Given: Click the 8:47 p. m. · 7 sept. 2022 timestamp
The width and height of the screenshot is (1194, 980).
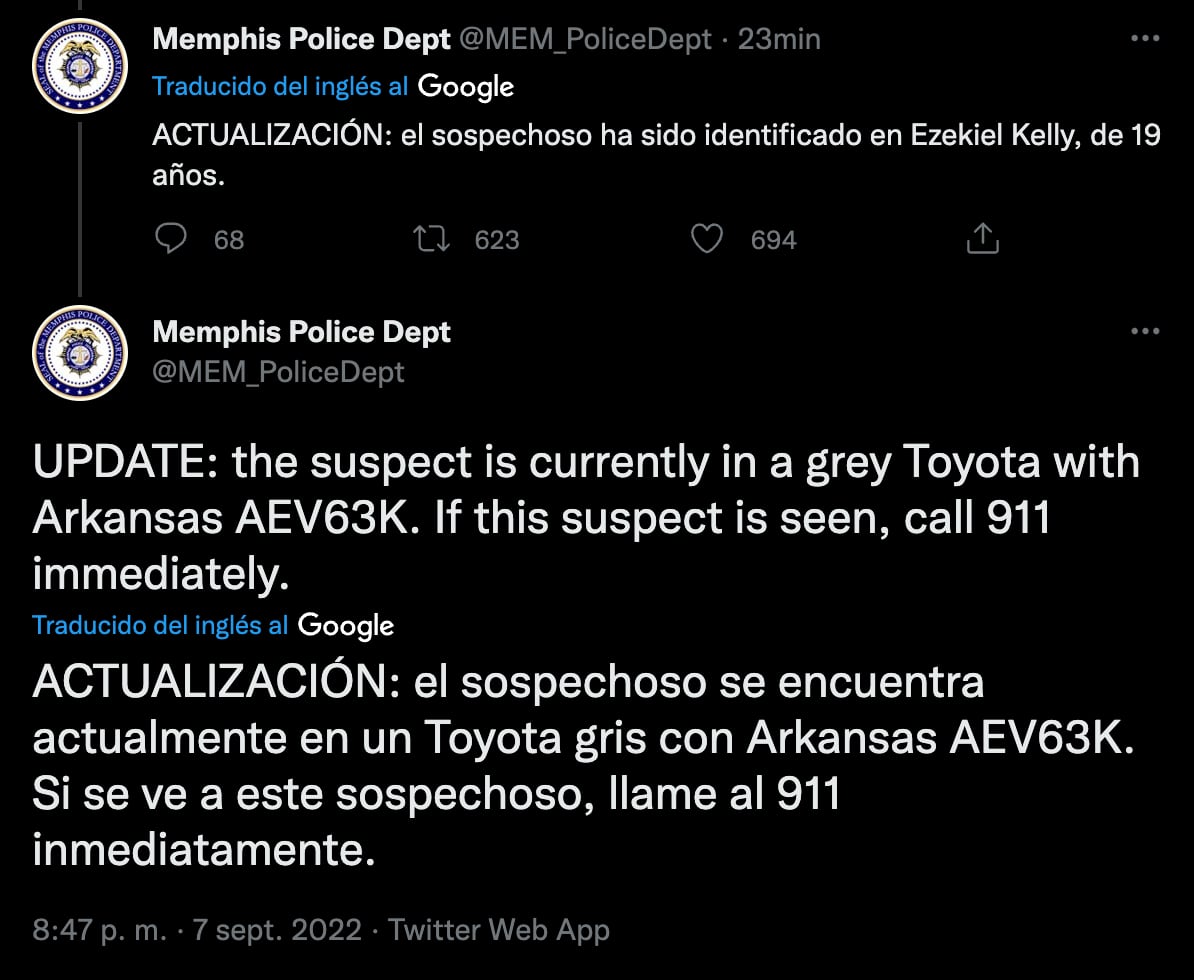Looking at the screenshot, I should [x=196, y=930].
